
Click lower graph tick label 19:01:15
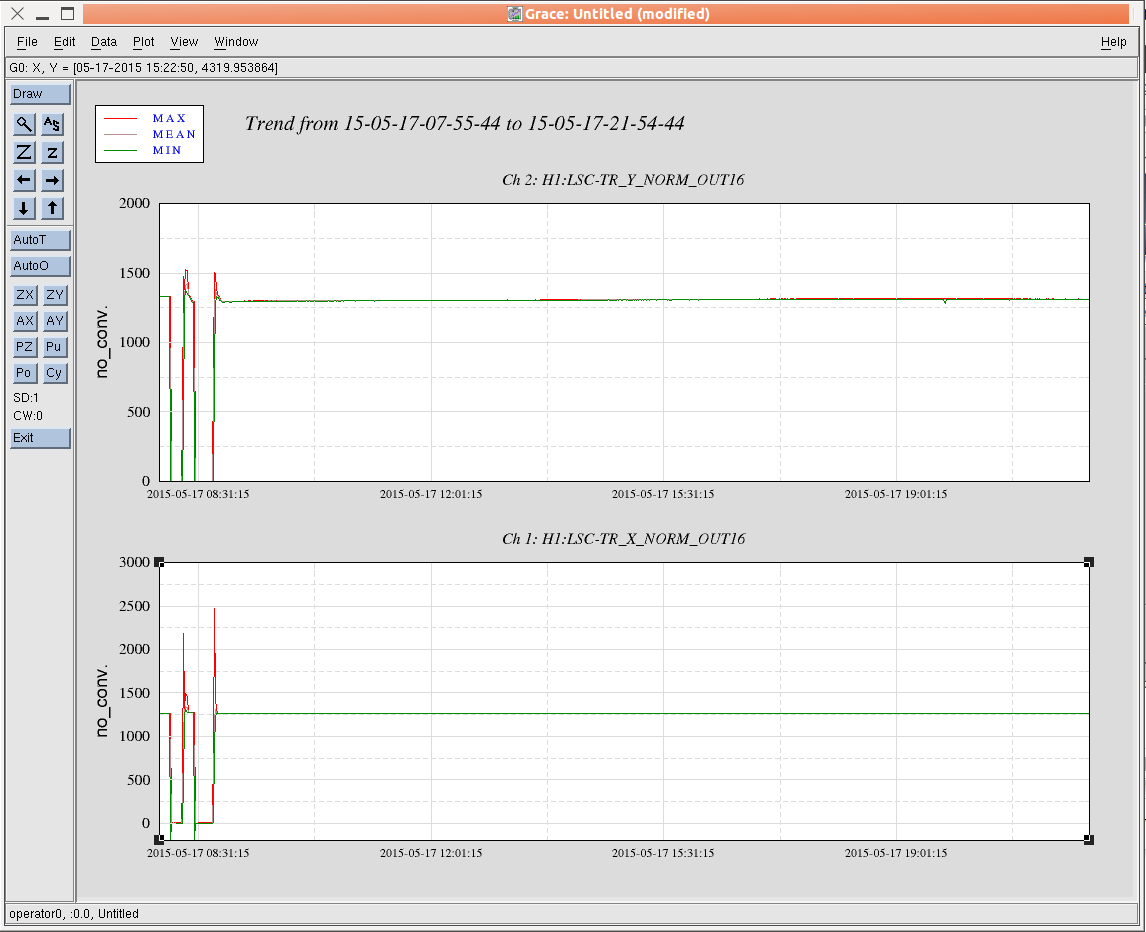click(x=896, y=853)
